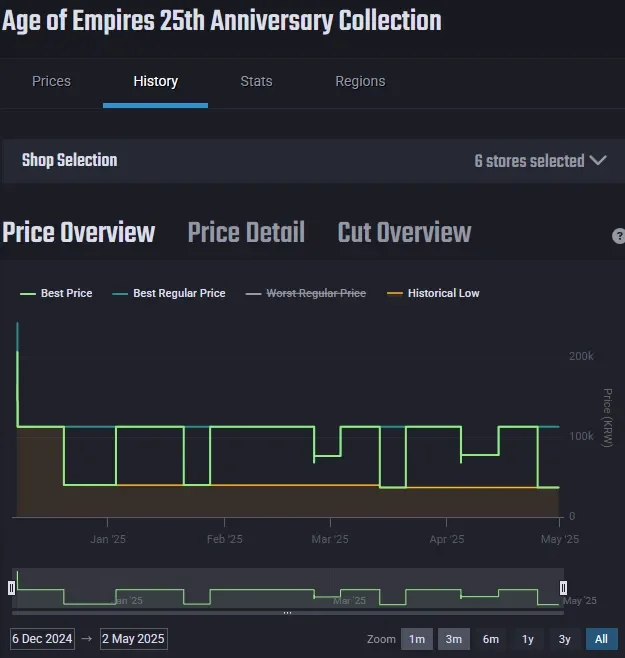
Task: Set zoom to 1m
Action: tap(417, 639)
